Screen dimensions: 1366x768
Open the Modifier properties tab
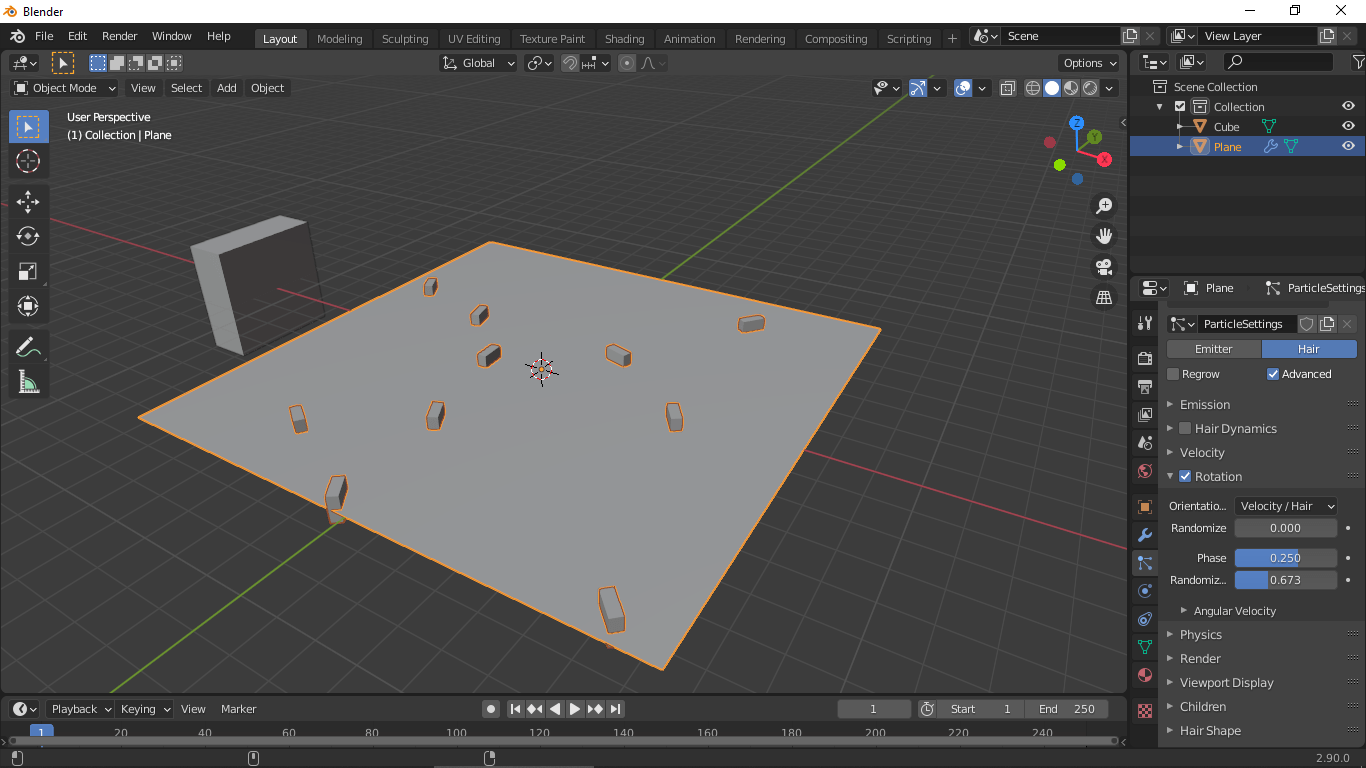1144,535
